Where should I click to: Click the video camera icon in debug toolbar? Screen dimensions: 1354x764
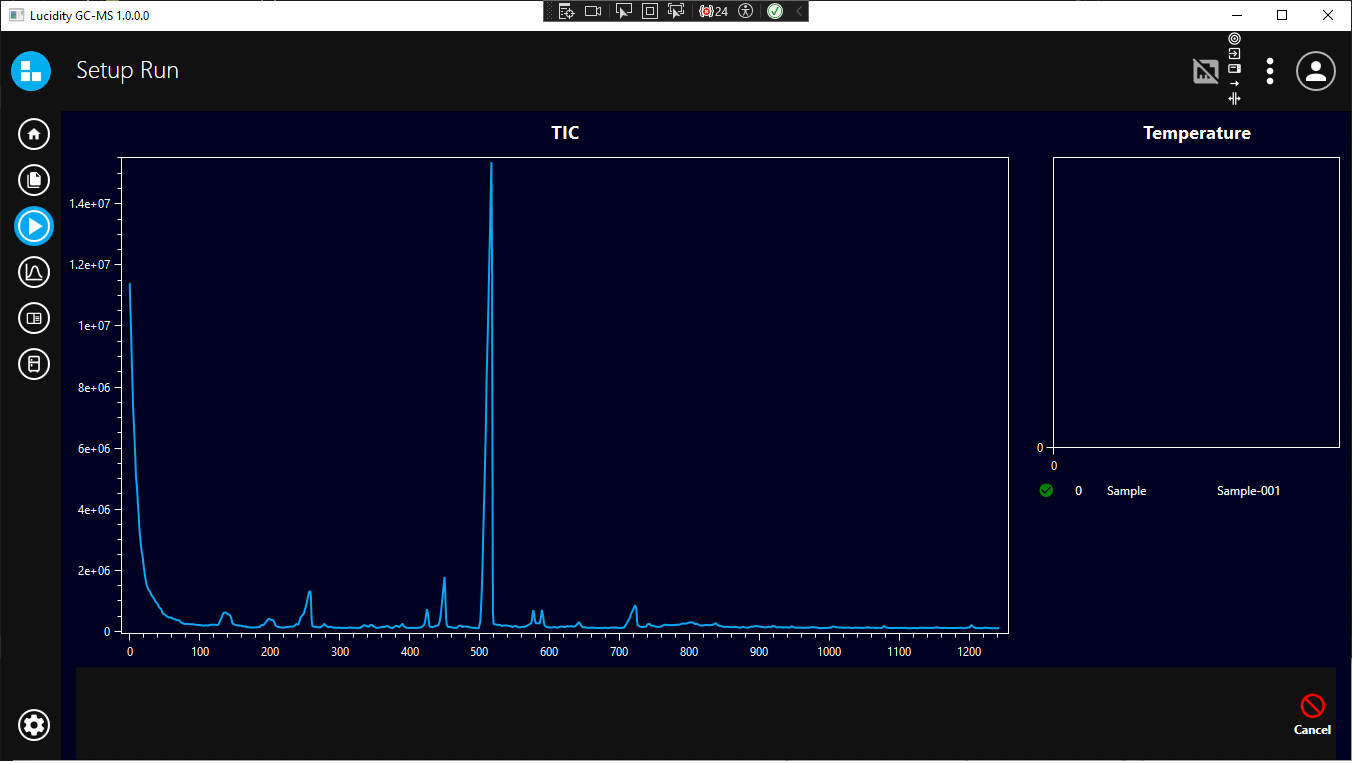coord(593,11)
